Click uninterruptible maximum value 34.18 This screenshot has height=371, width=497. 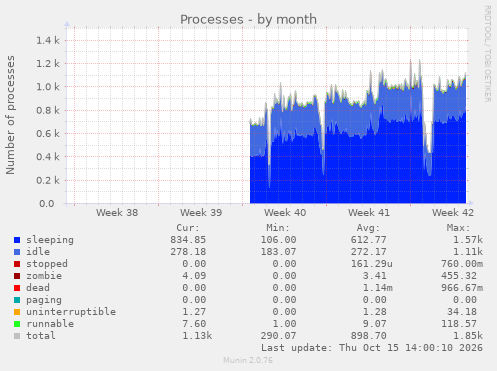click(x=462, y=312)
